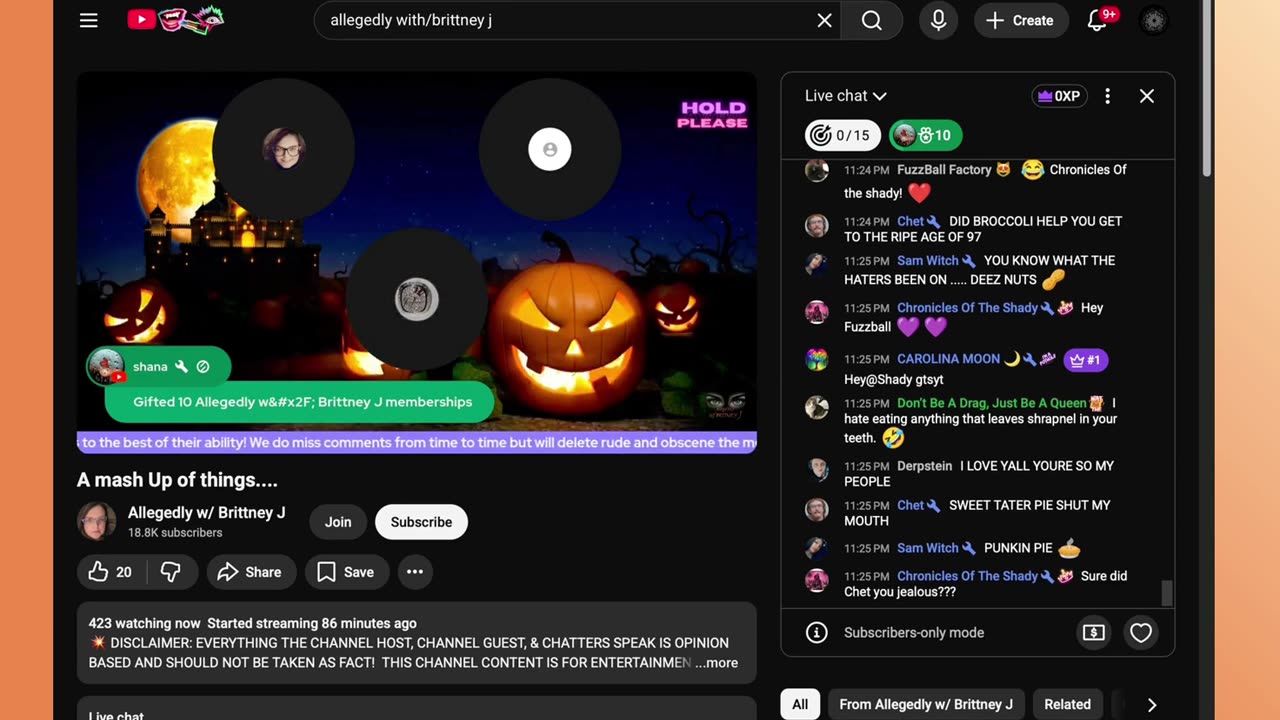This screenshot has width=1280, height=720.
Task: Expand the Live chat mode dropdown
Action: pos(846,96)
